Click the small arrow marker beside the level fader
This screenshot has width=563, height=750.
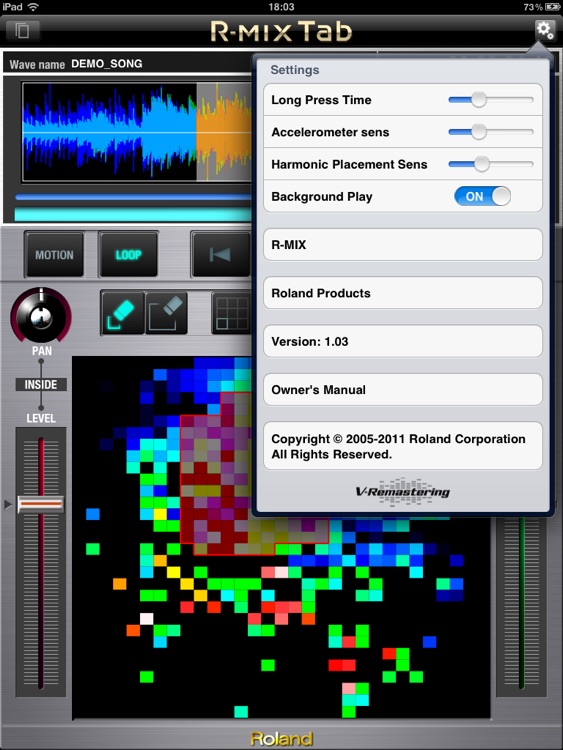point(7,504)
